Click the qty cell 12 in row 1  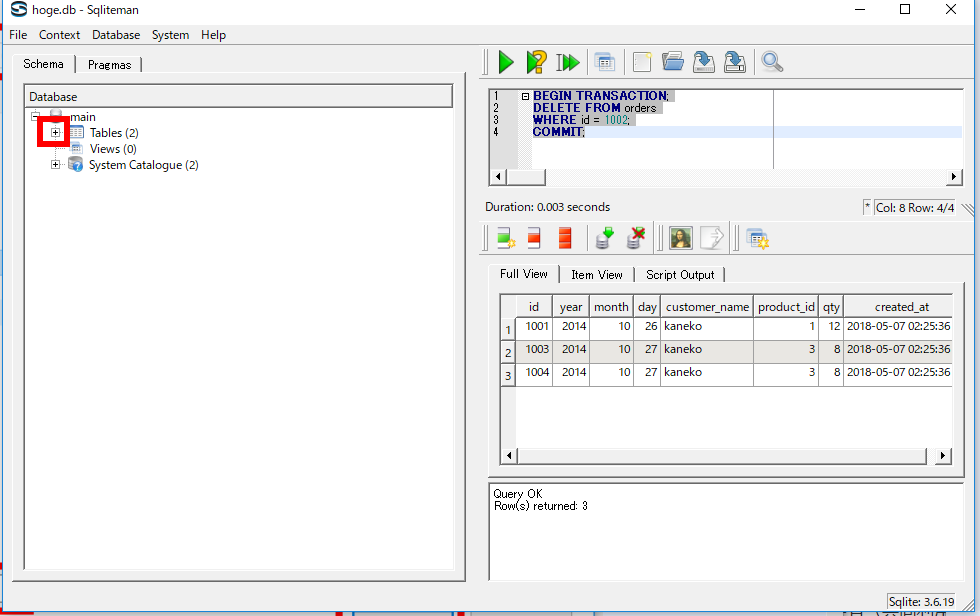coord(831,326)
